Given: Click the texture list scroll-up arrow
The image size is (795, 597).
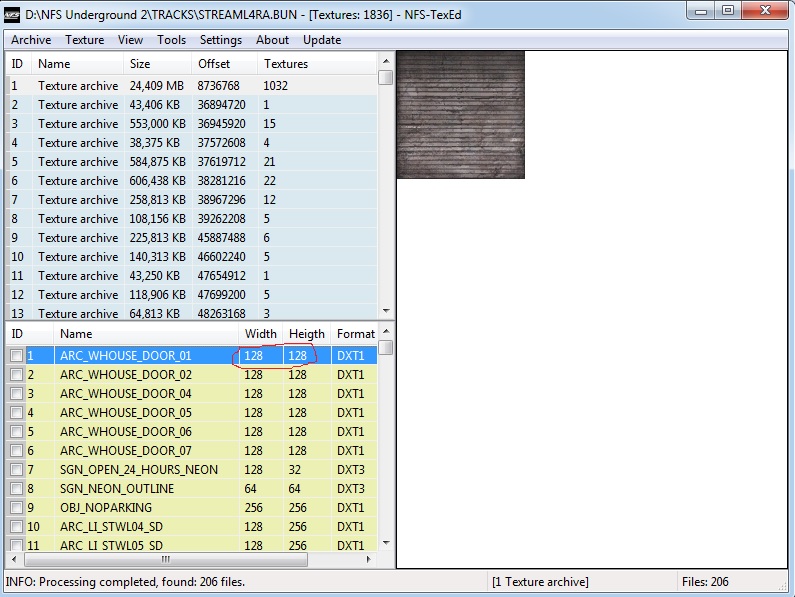Looking at the screenshot, I should point(386,331).
